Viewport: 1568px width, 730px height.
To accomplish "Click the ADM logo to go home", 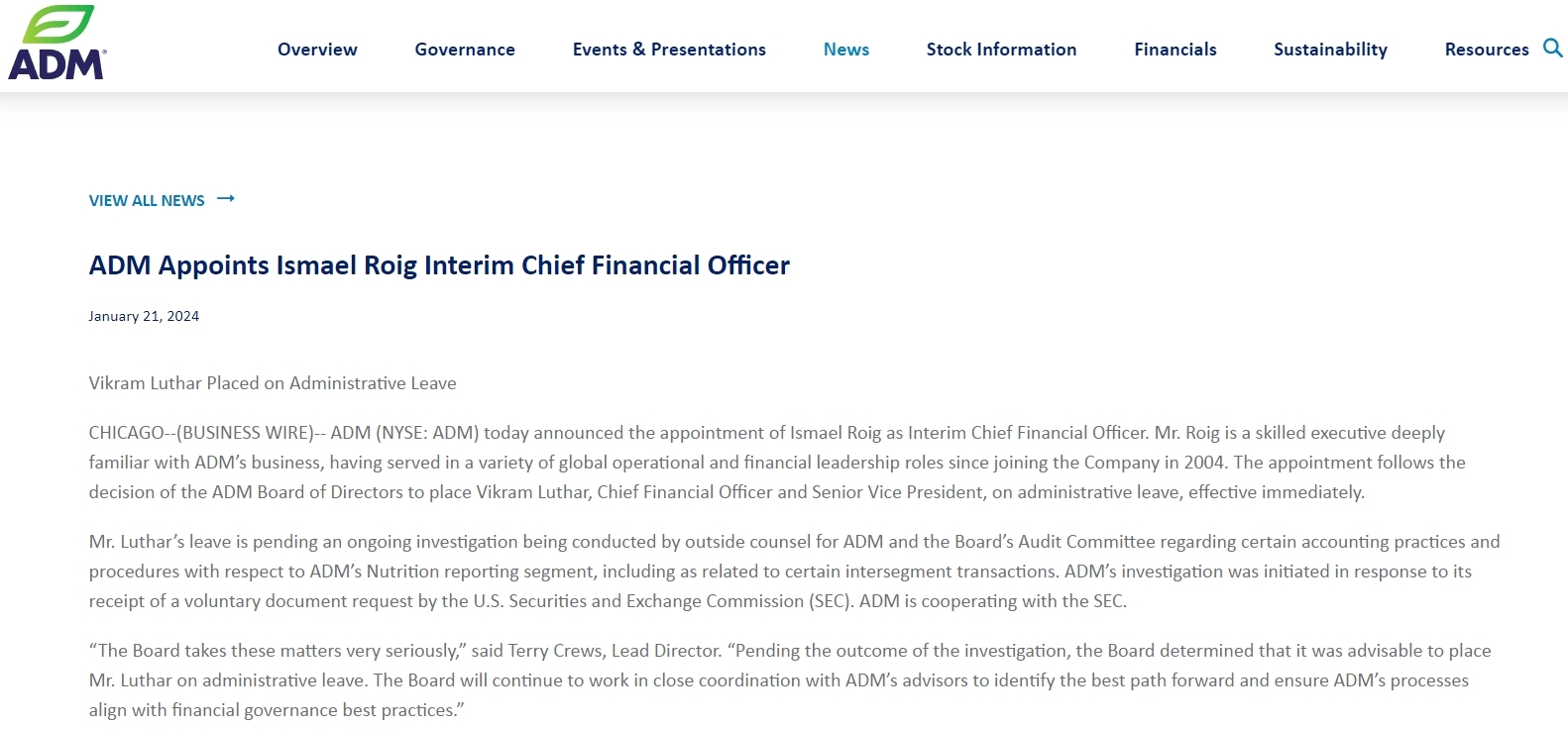I will pyautogui.click(x=56, y=43).
